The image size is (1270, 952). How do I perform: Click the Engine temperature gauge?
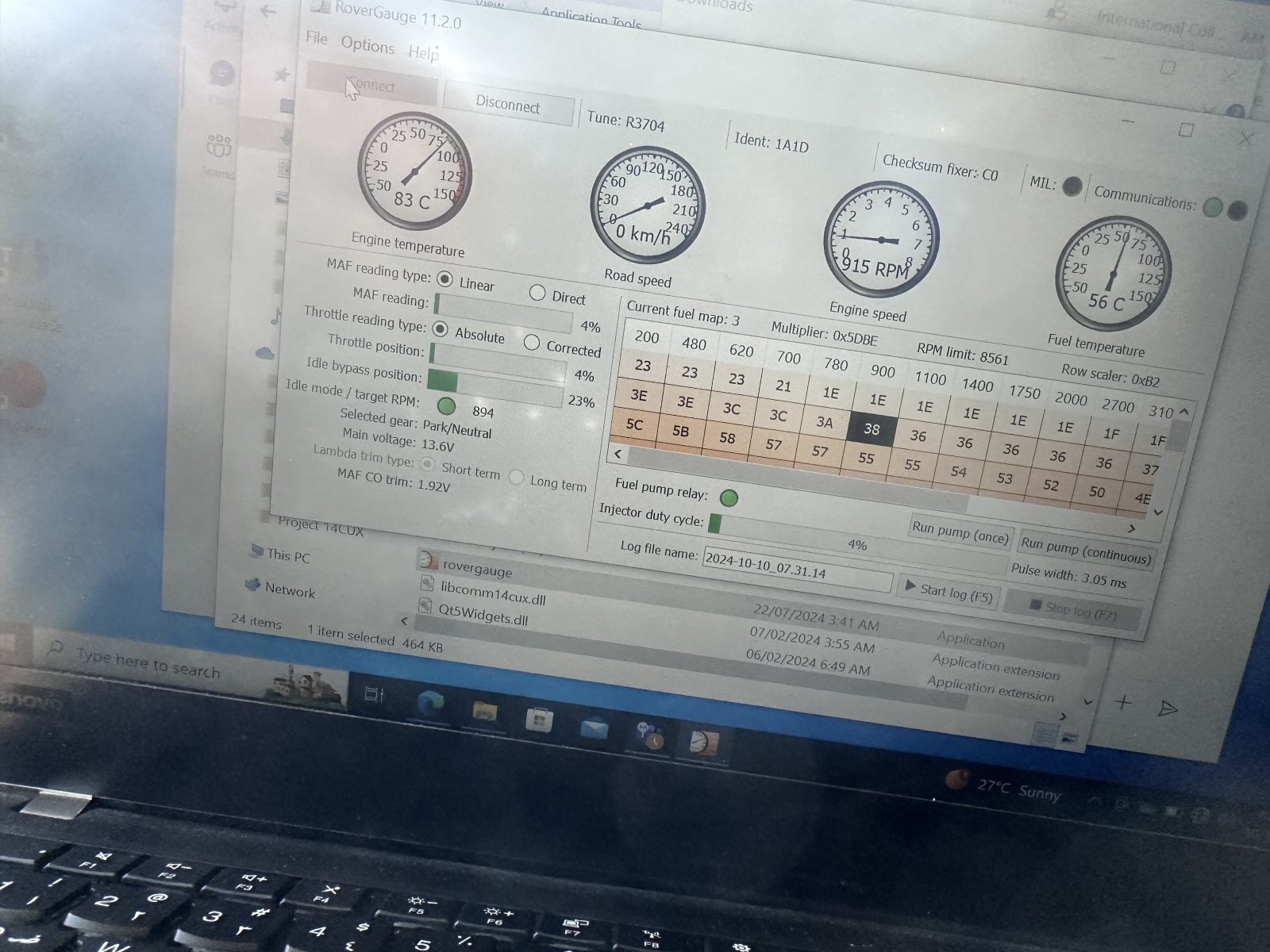[x=414, y=171]
